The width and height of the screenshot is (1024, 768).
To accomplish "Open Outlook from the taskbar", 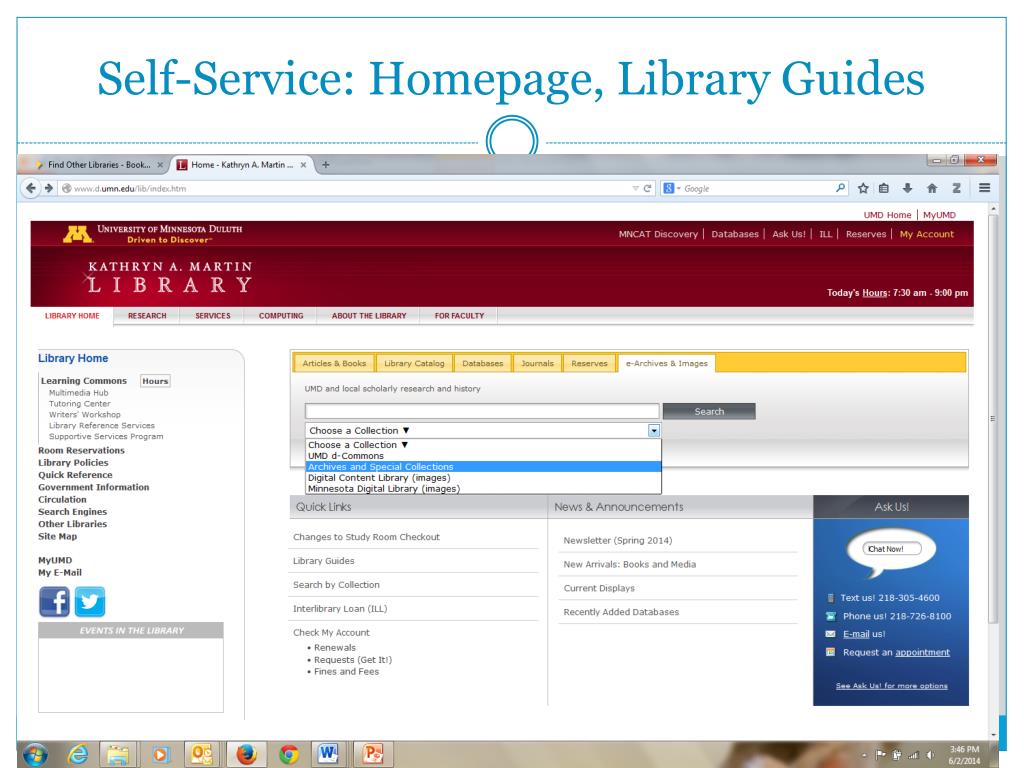I will tap(201, 754).
